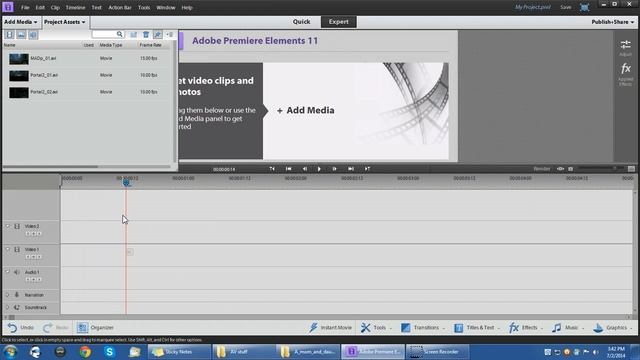This screenshot has width=640, height=360.
Task: Open the Tools panel in action bar
Action: (376, 327)
